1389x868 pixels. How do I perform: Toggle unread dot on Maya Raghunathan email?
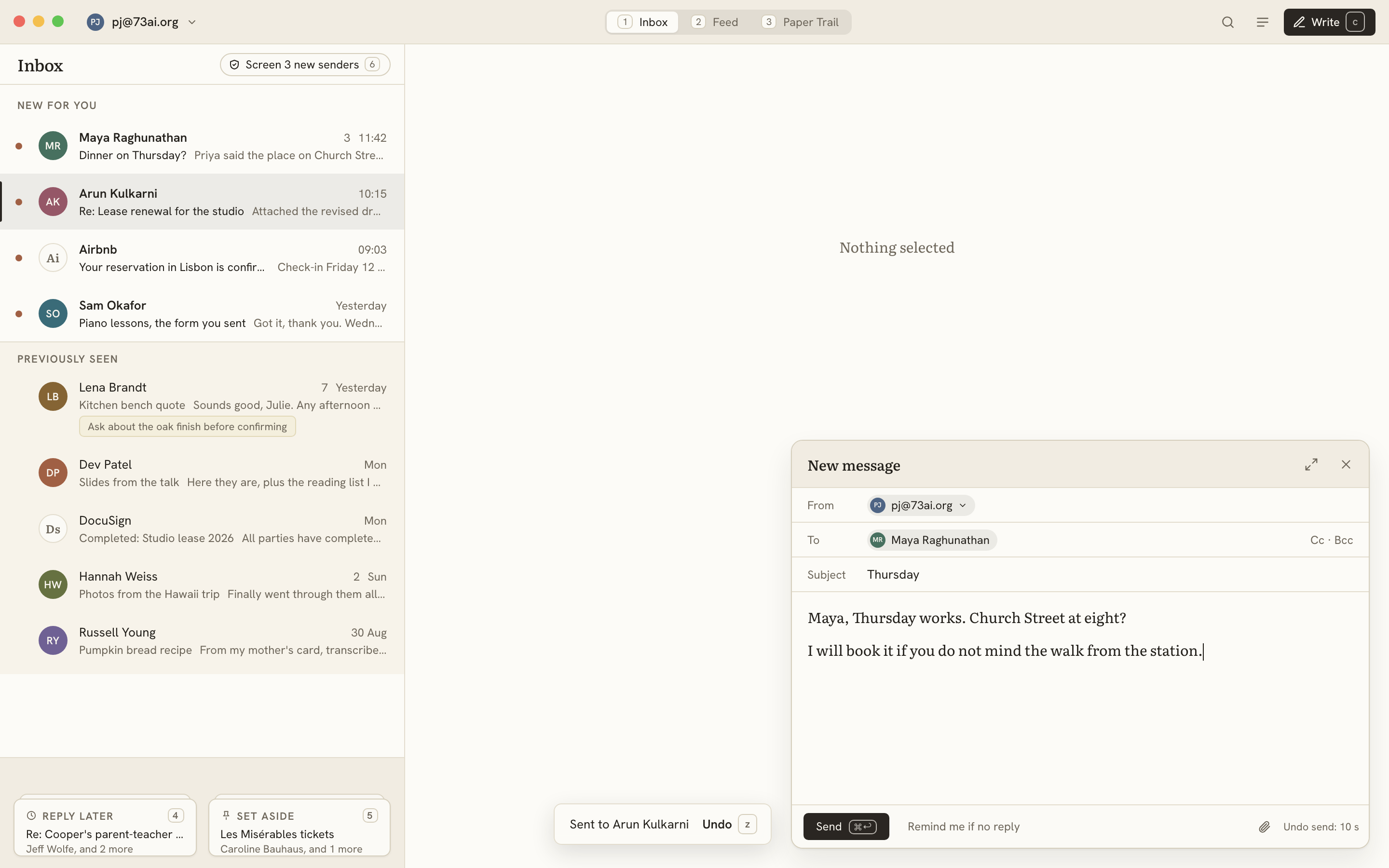pos(19,146)
